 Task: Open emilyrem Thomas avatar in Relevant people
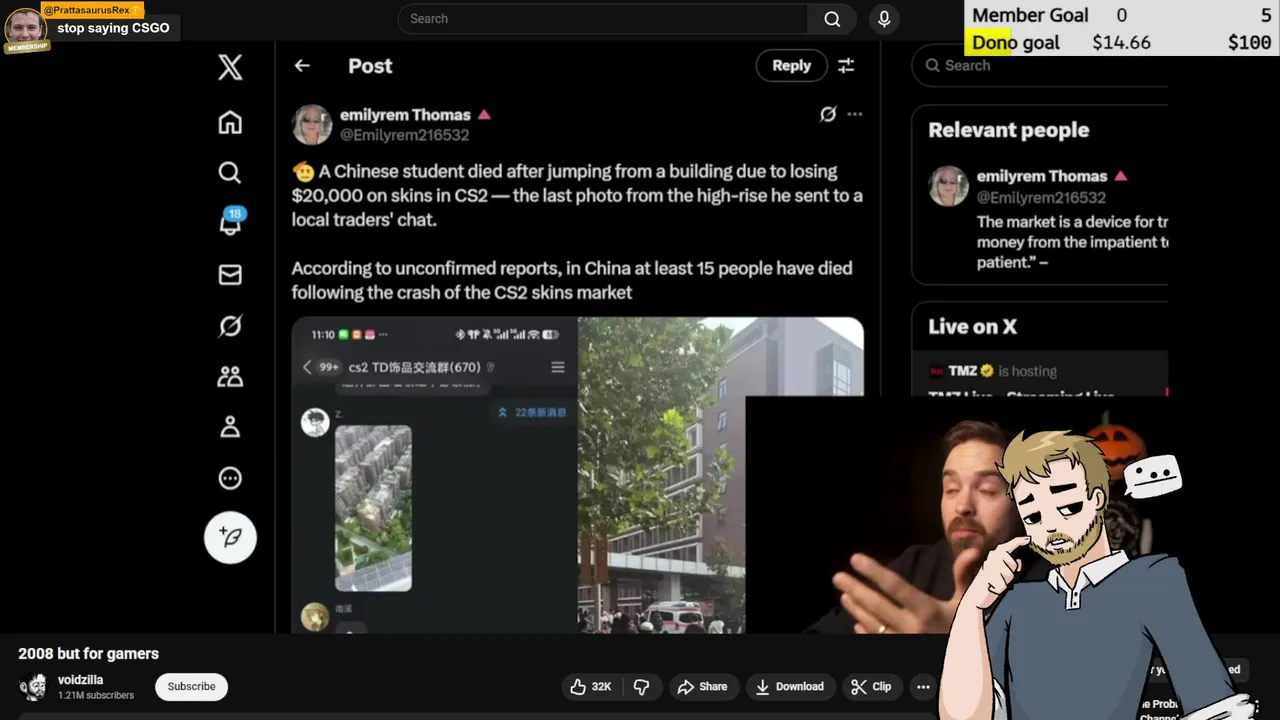[948, 186]
